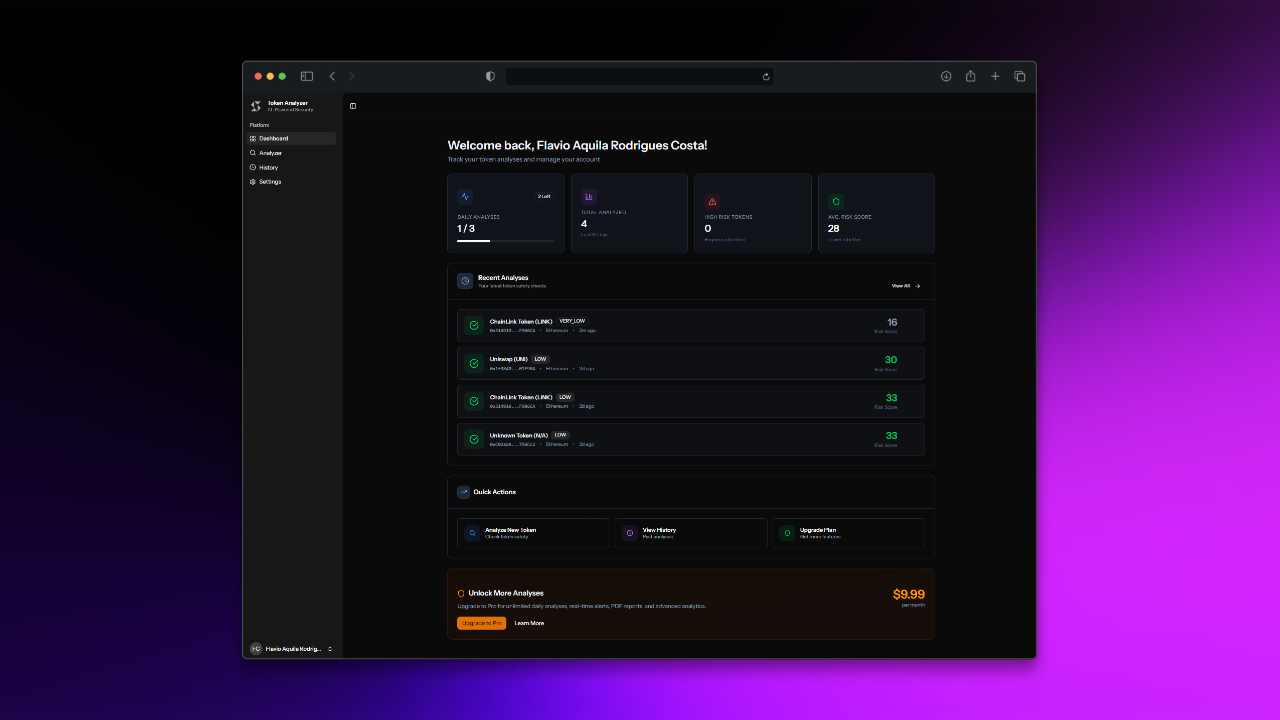Click the Uniswap (UNI) green check icon
The width and height of the screenshot is (1280, 720).
[474, 363]
